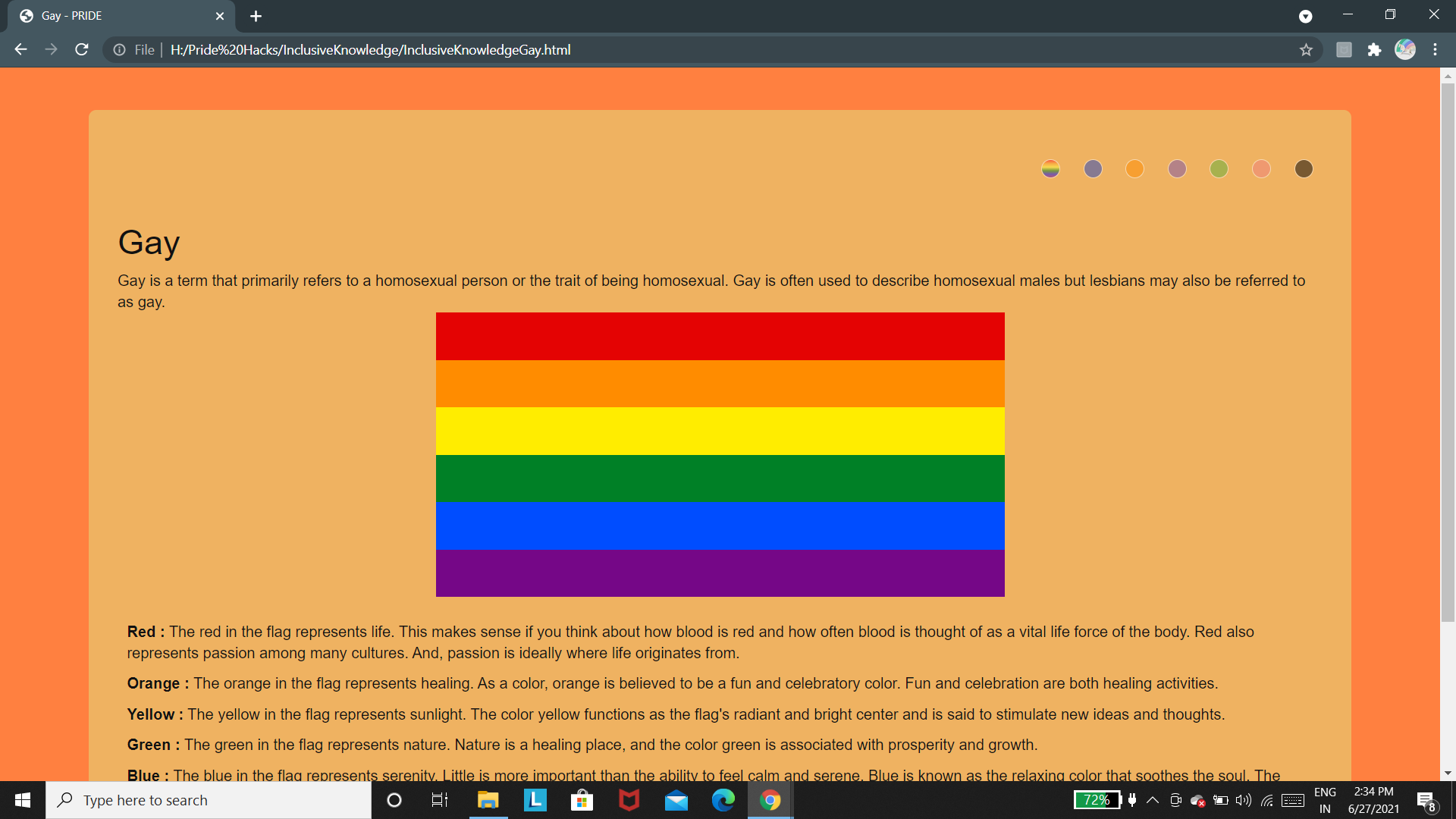Select the purple circle navigation icon
This screenshot has width=1456, height=819.
tap(1093, 168)
